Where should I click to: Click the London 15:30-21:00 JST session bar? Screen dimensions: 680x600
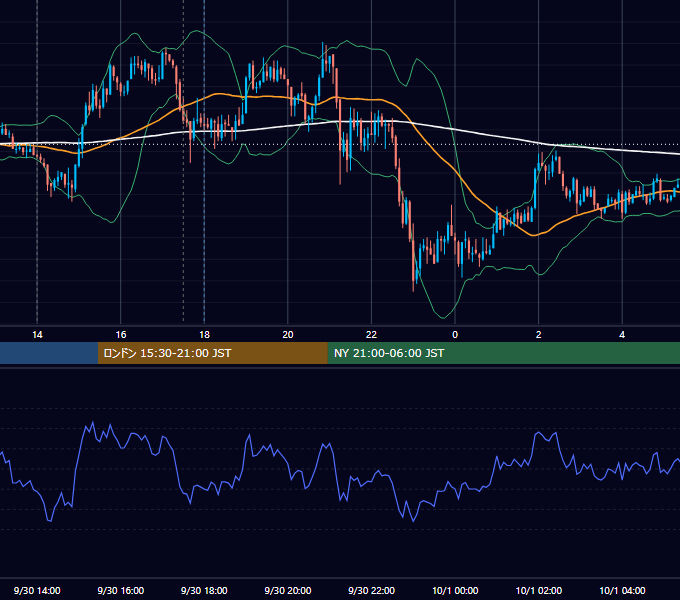click(212, 353)
